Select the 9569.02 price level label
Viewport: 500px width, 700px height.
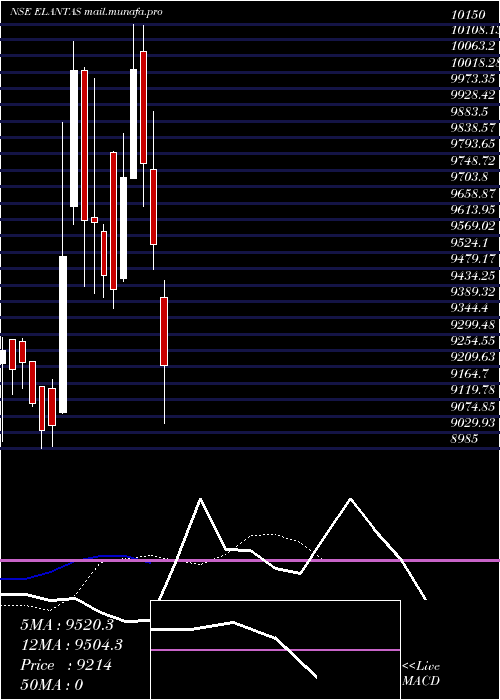[473, 226]
